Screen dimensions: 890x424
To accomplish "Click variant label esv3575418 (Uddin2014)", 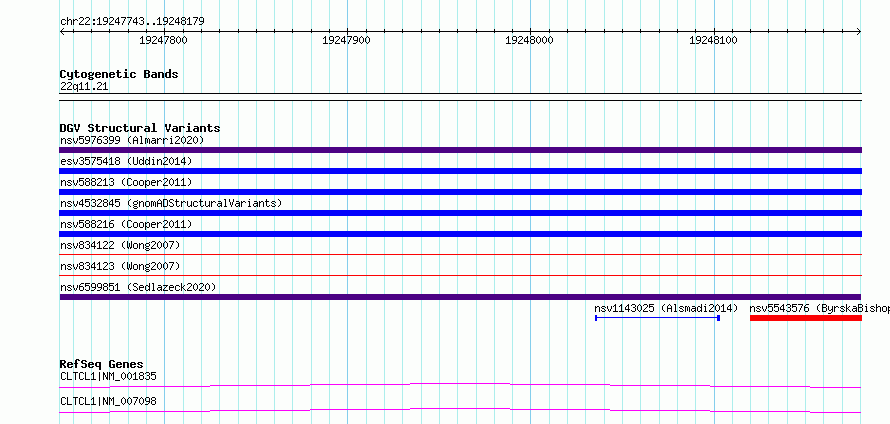I will pos(126,161).
